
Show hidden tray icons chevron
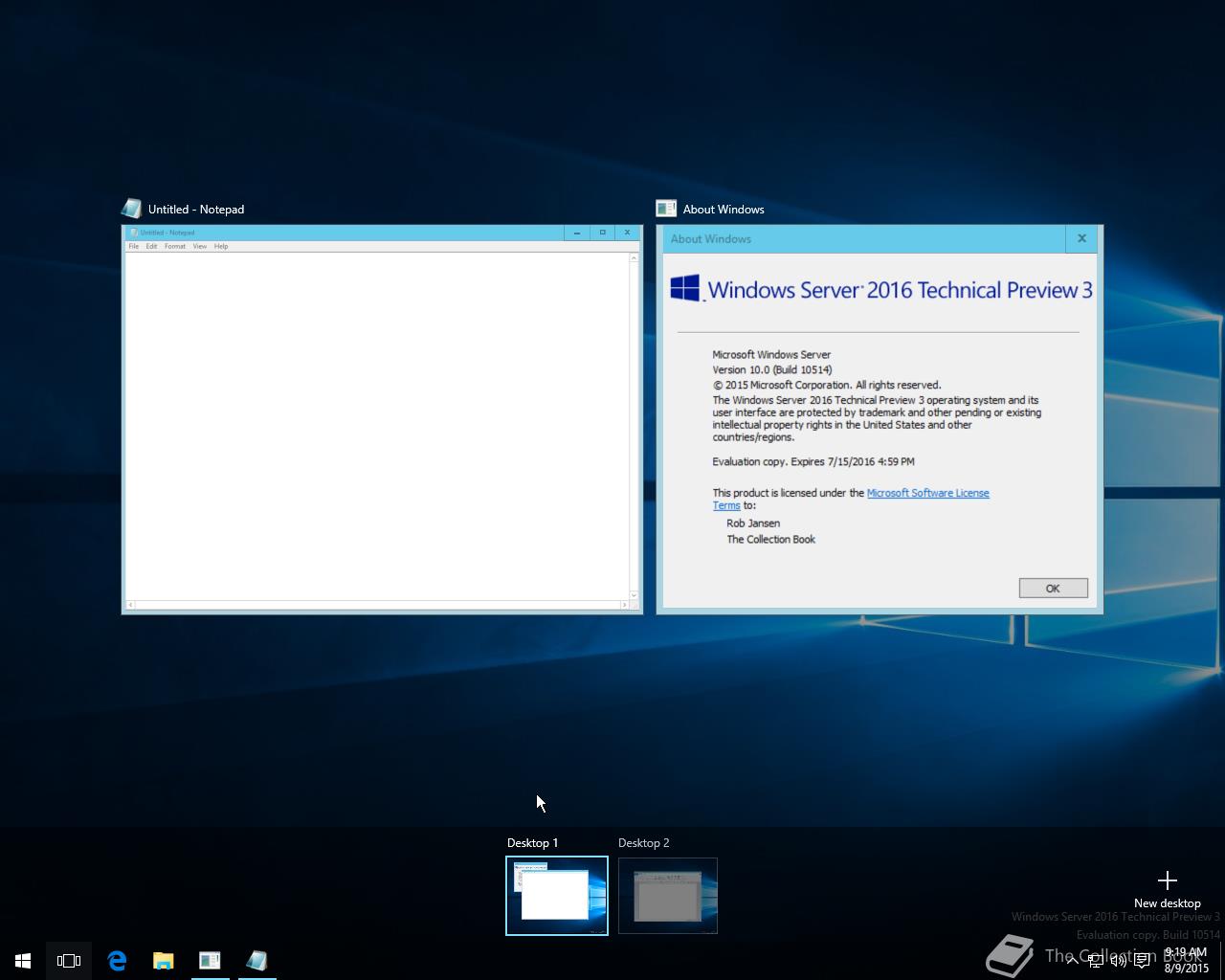pyautogui.click(x=1072, y=961)
